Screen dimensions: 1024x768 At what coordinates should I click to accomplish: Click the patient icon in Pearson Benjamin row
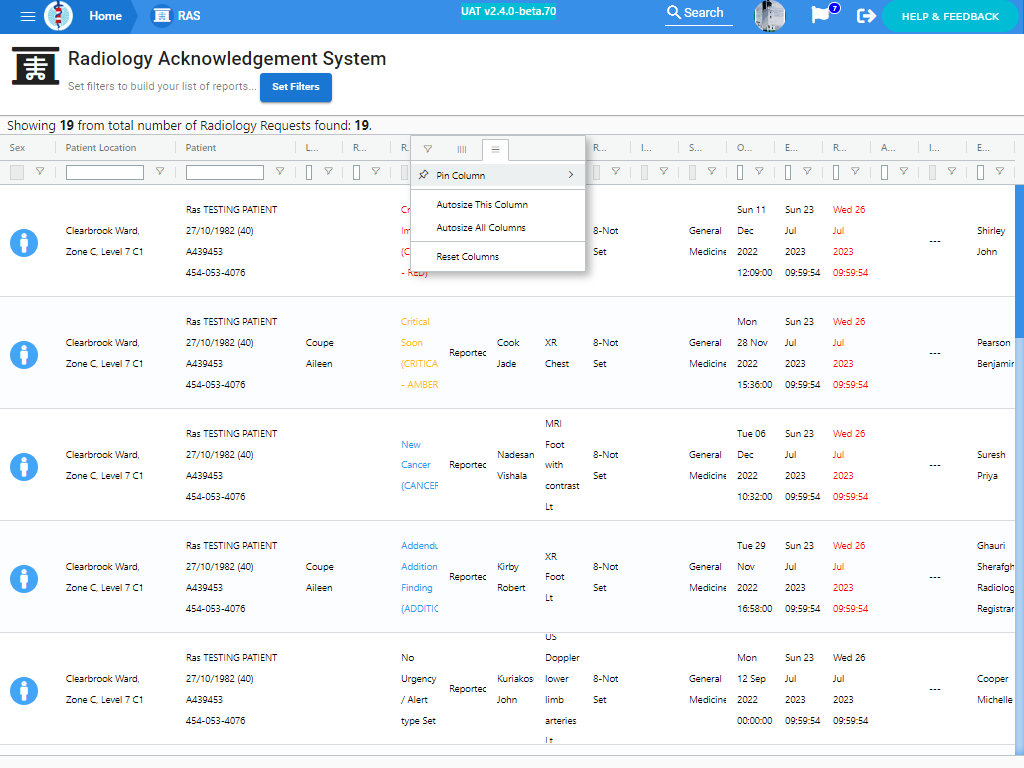pos(24,355)
